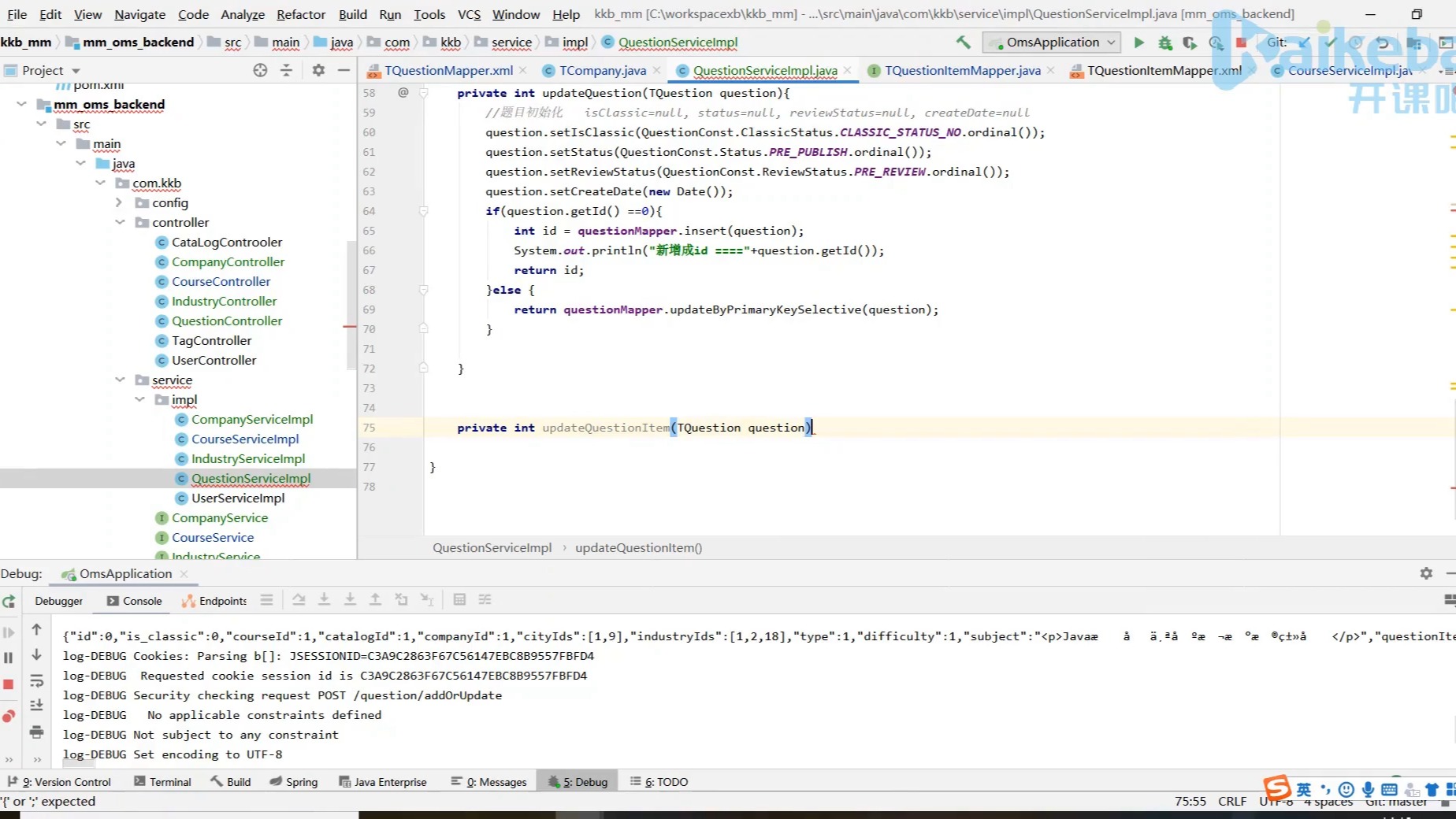Click Evaluate Expression calculator icon
The width and height of the screenshot is (1456, 819).
pyautogui.click(x=459, y=600)
